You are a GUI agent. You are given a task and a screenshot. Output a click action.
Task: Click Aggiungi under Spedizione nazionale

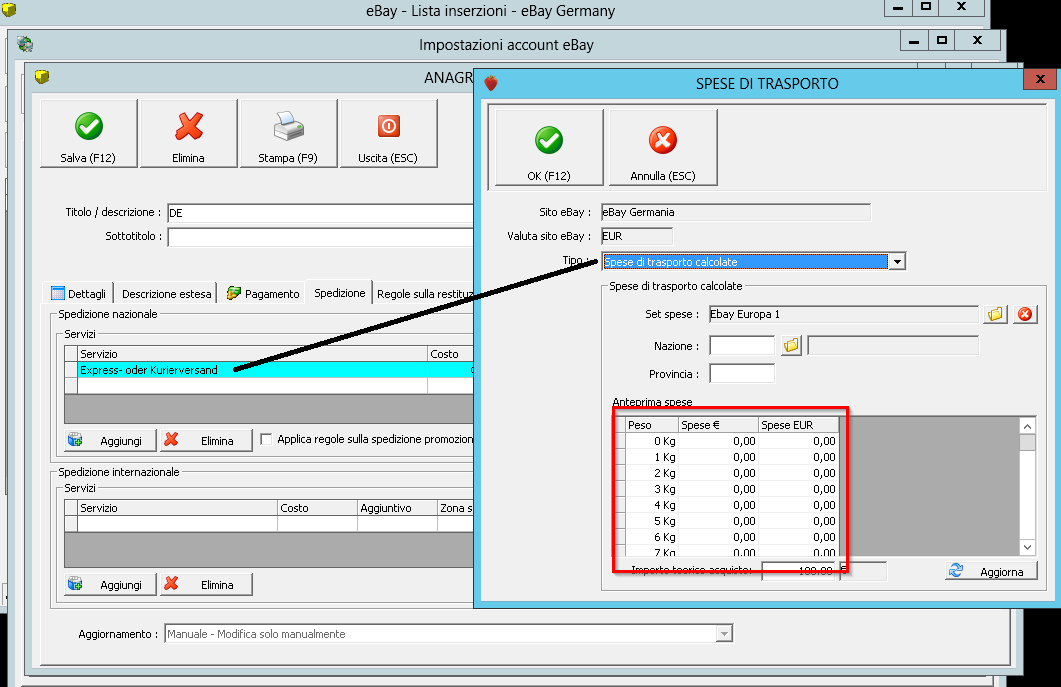110,441
